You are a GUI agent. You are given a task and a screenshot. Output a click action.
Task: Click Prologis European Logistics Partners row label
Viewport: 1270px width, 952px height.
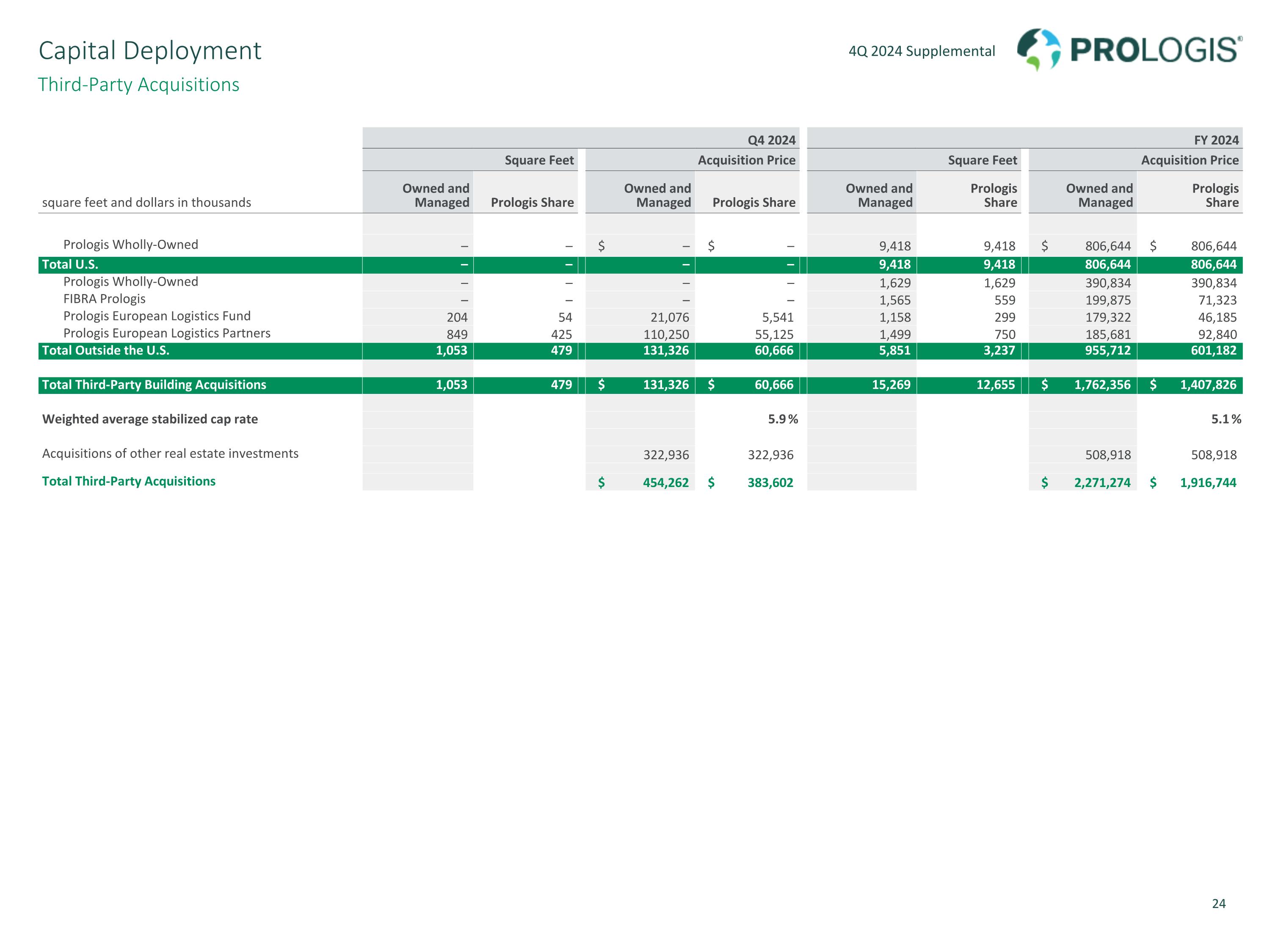(x=166, y=333)
